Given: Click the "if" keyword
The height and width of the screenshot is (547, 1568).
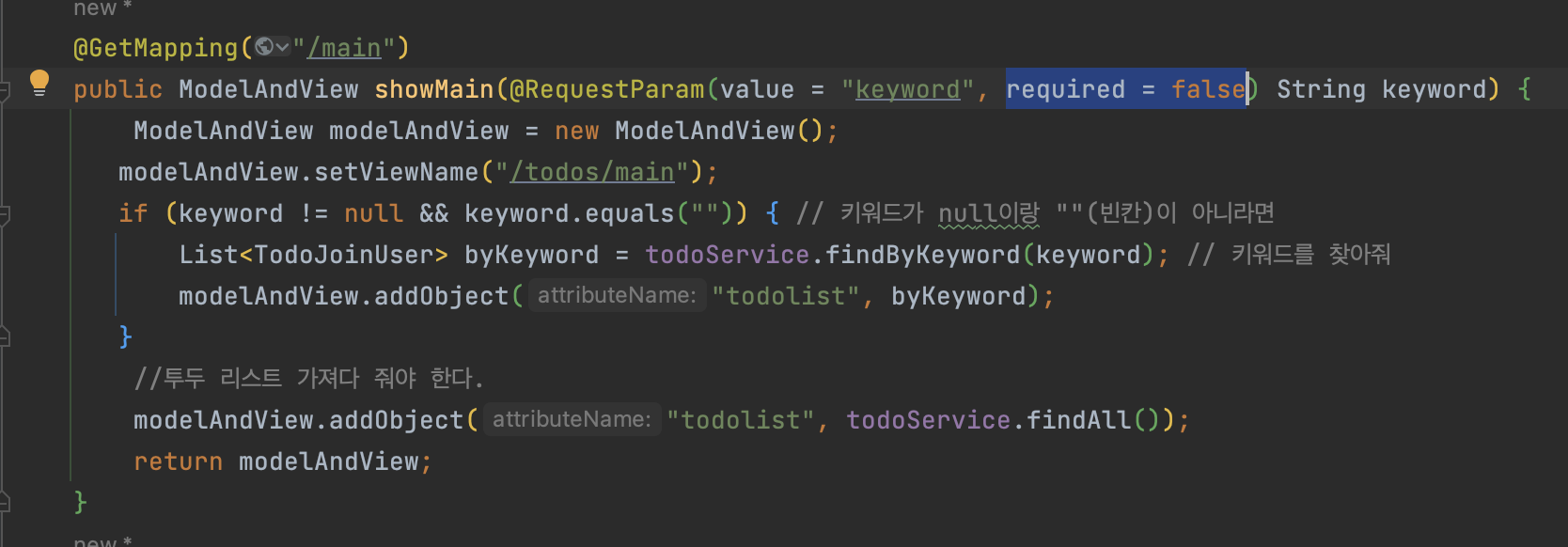Looking at the screenshot, I should tap(133, 213).
